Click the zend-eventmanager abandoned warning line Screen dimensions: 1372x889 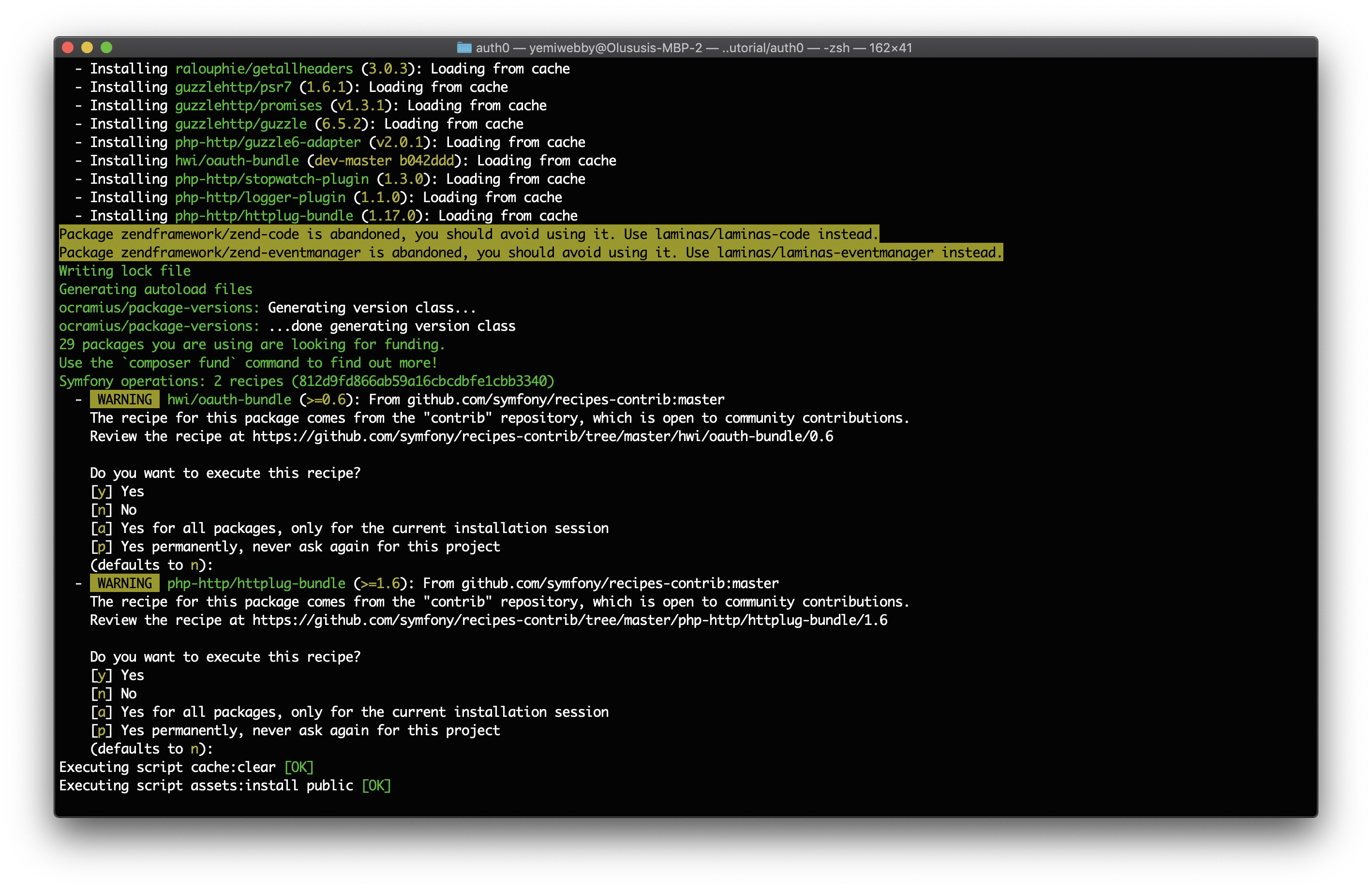tap(530, 252)
